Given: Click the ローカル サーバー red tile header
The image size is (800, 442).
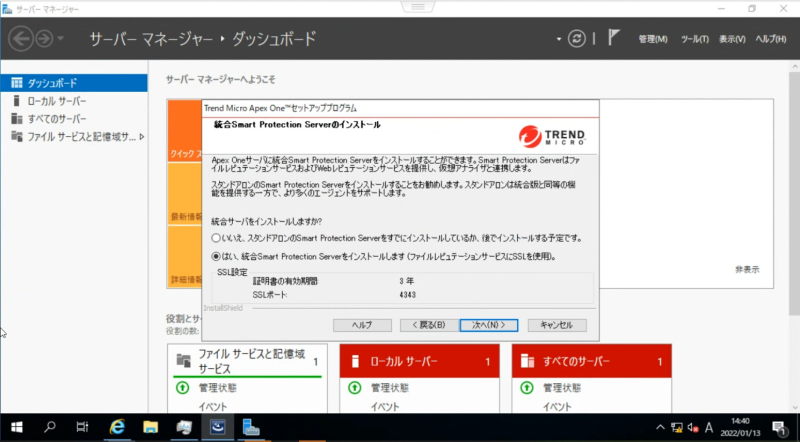Looking at the screenshot, I should 419,361.
